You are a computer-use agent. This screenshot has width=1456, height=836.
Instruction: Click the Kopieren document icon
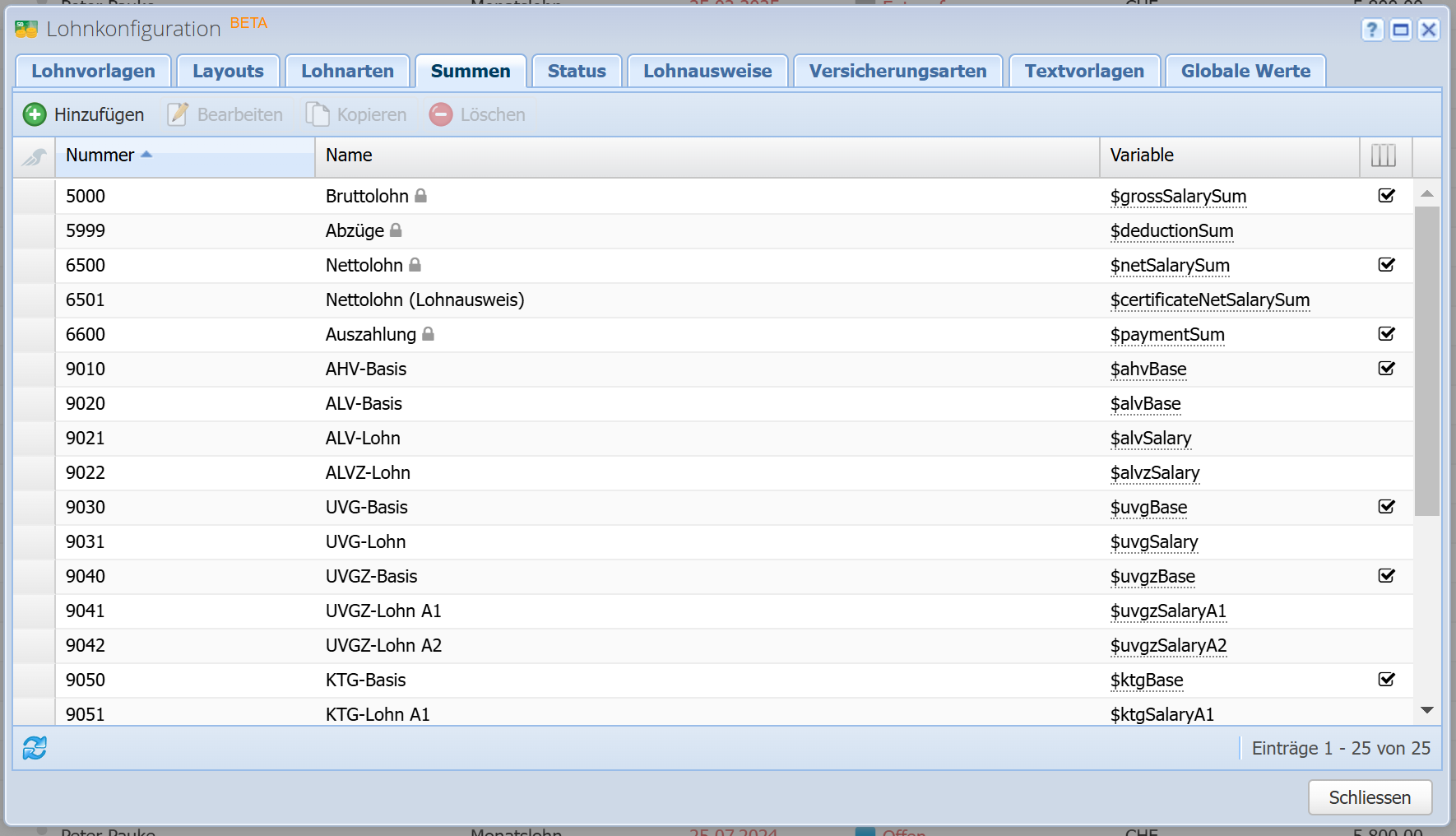coord(318,114)
